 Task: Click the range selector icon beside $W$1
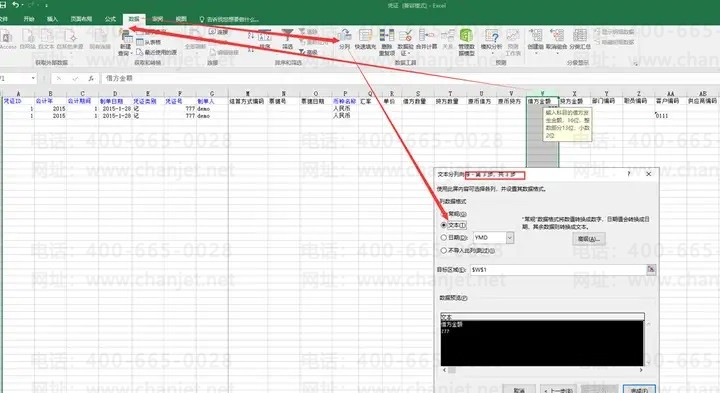click(651, 270)
